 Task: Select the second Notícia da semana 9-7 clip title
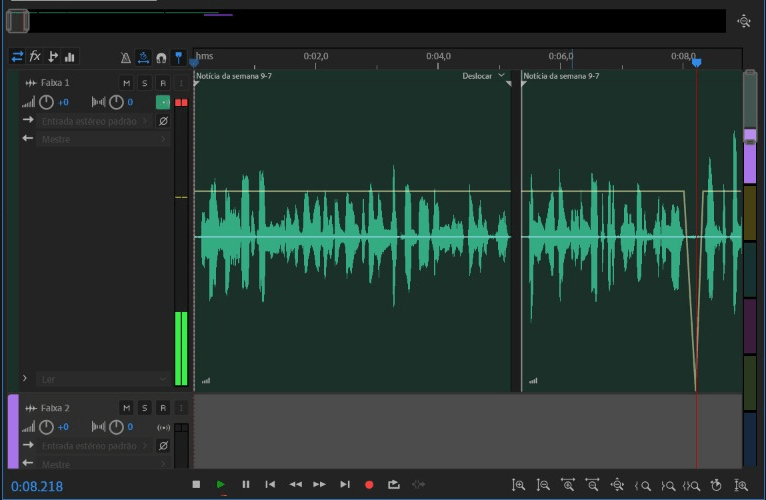(561, 76)
